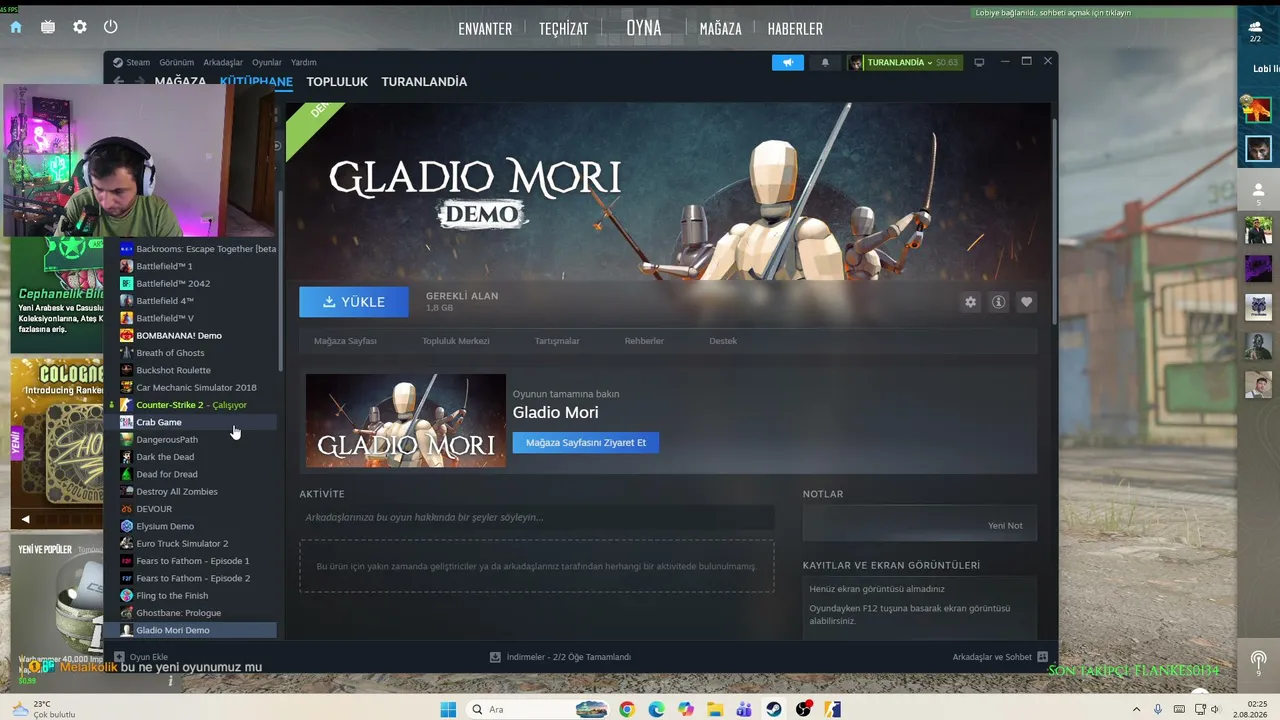Open the Steam downloads icon at bottom
Screen dimensions: 1280x720
[x=495, y=657]
